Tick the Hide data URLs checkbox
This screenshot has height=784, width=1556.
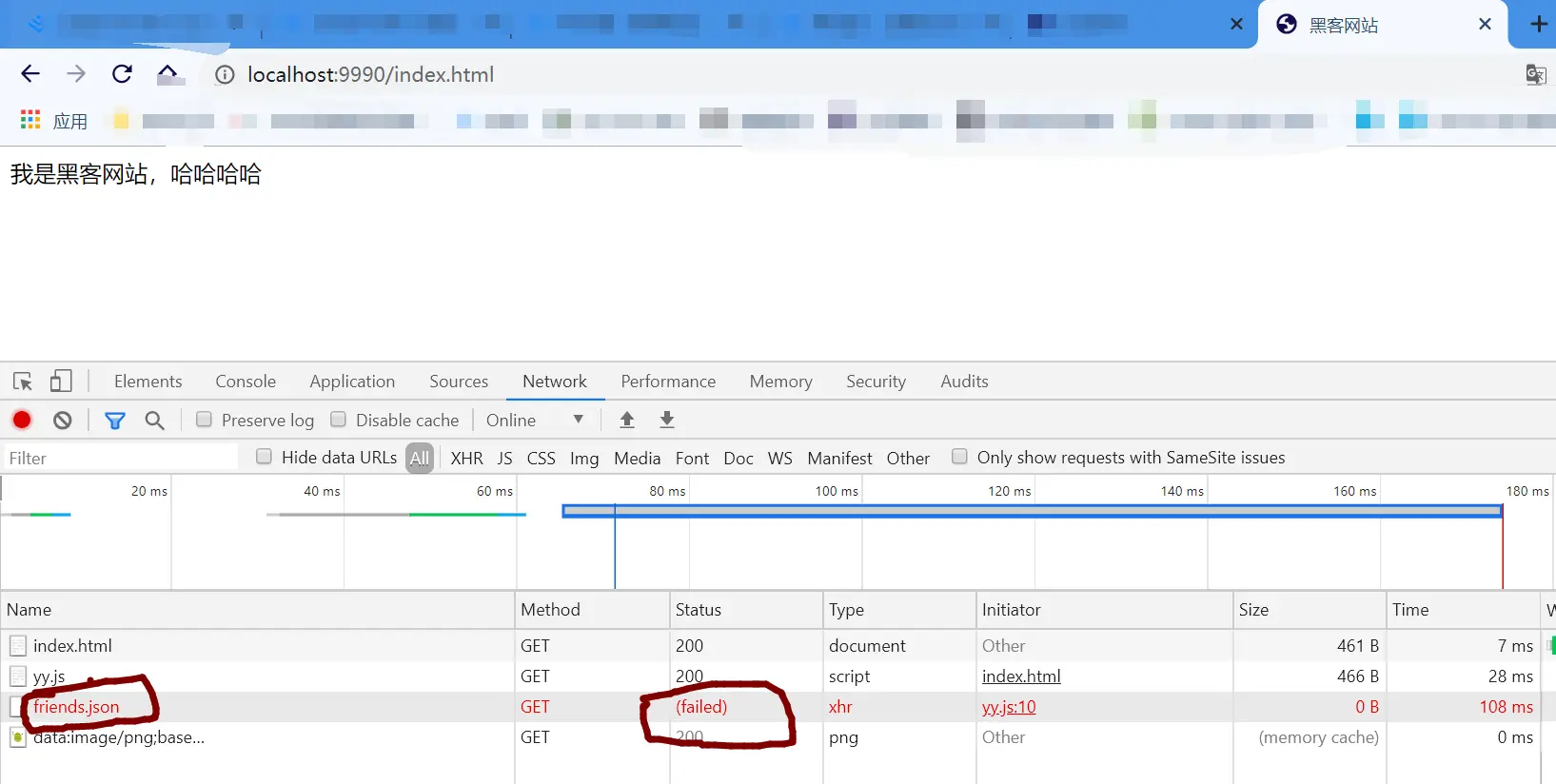point(265,457)
